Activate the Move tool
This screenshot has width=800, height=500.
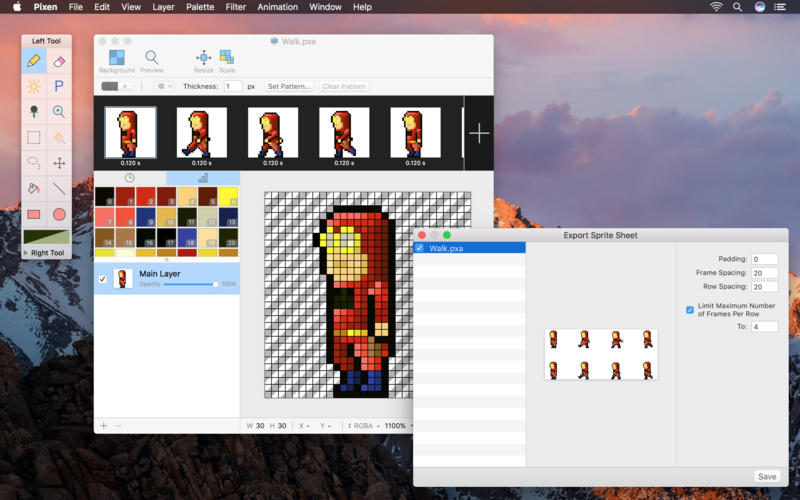(x=59, y=163)
